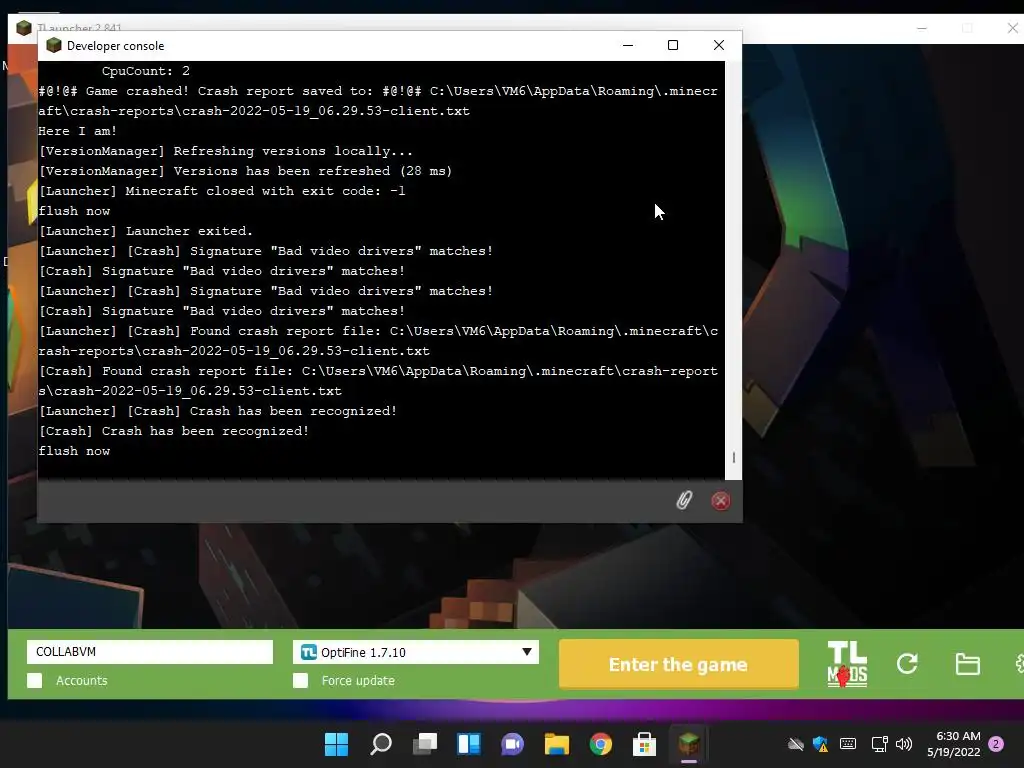The height and width of the screenshot is (768, 1024).
Task: Open taskbar Search
Action: click(x=381, y=744)
